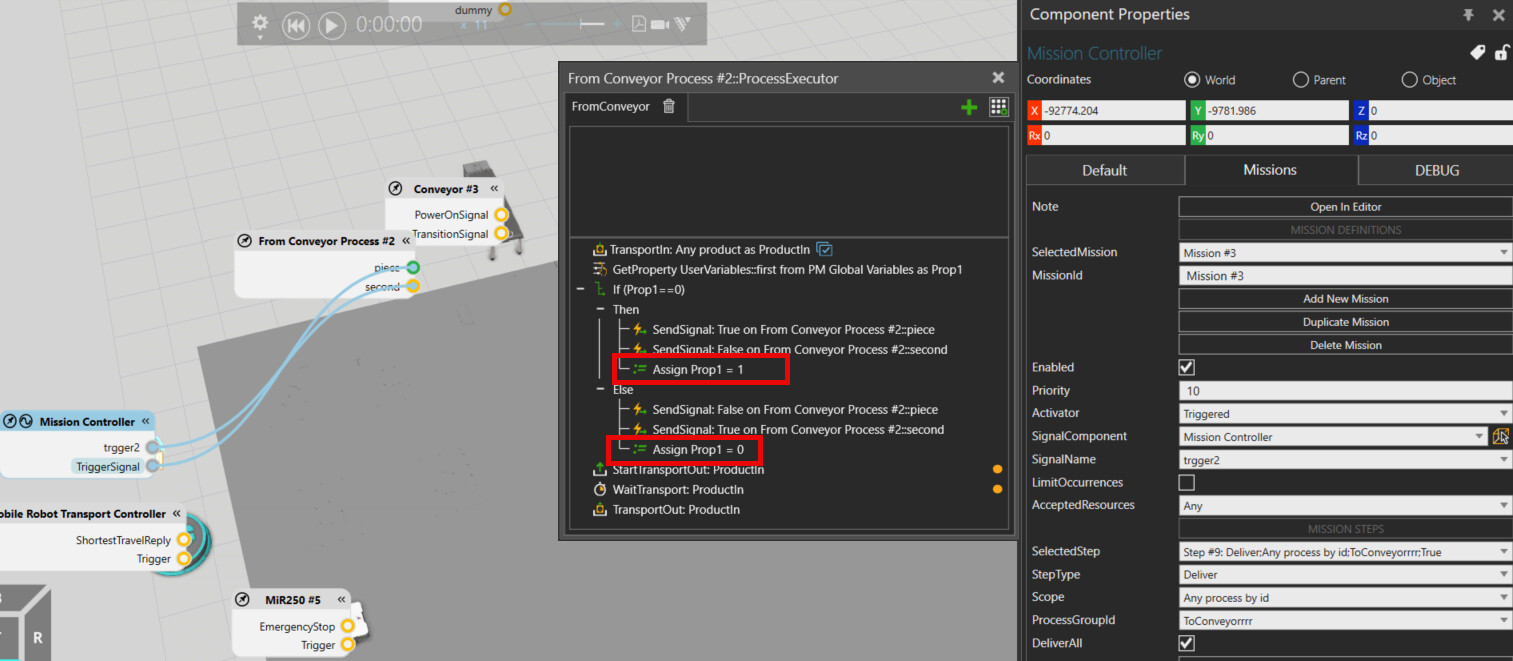Click the Open In Editor button

(x=1345, y=207)
